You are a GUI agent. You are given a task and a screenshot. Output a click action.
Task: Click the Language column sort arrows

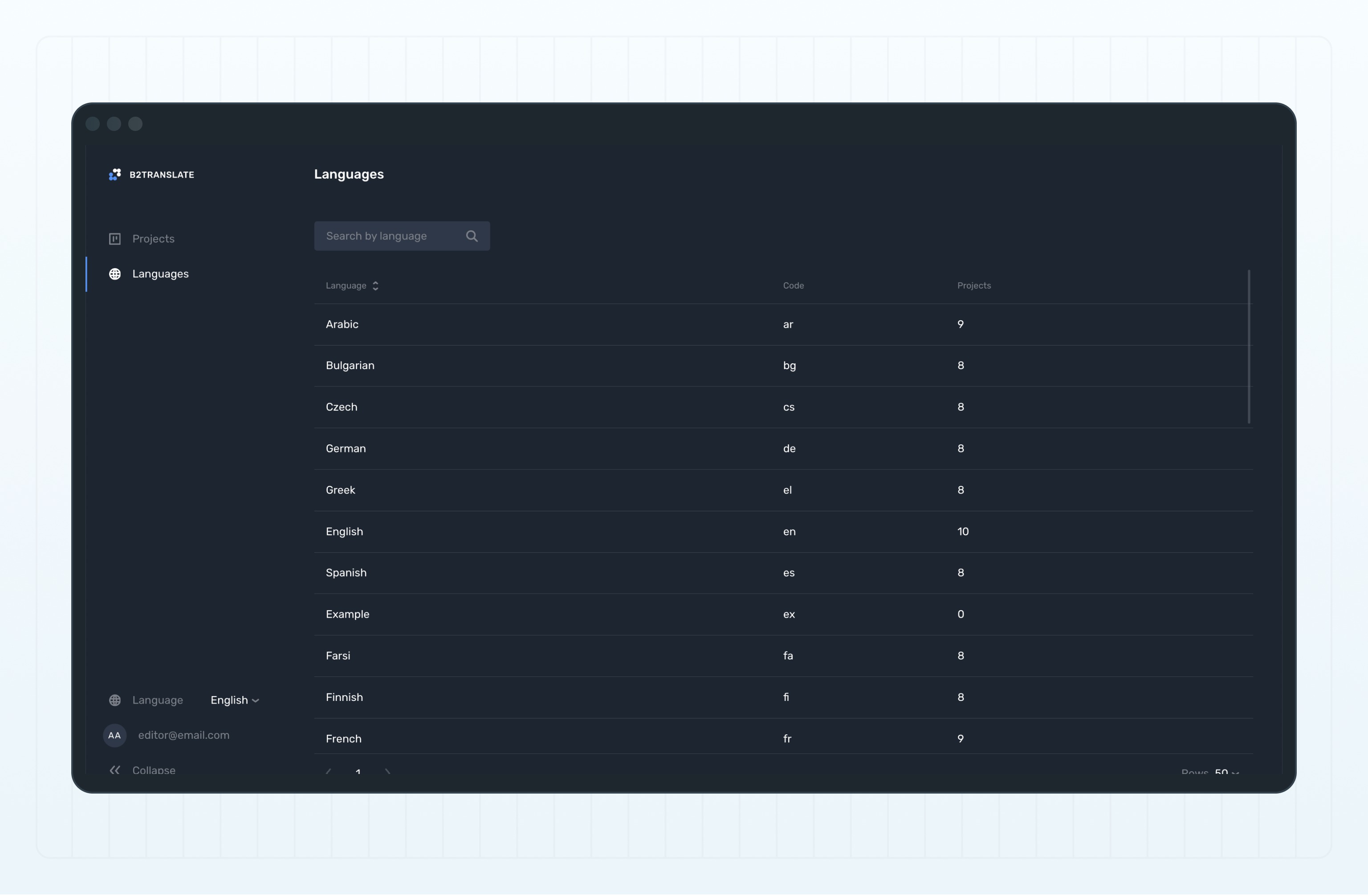pyautogui.click(x=375, y=285)
